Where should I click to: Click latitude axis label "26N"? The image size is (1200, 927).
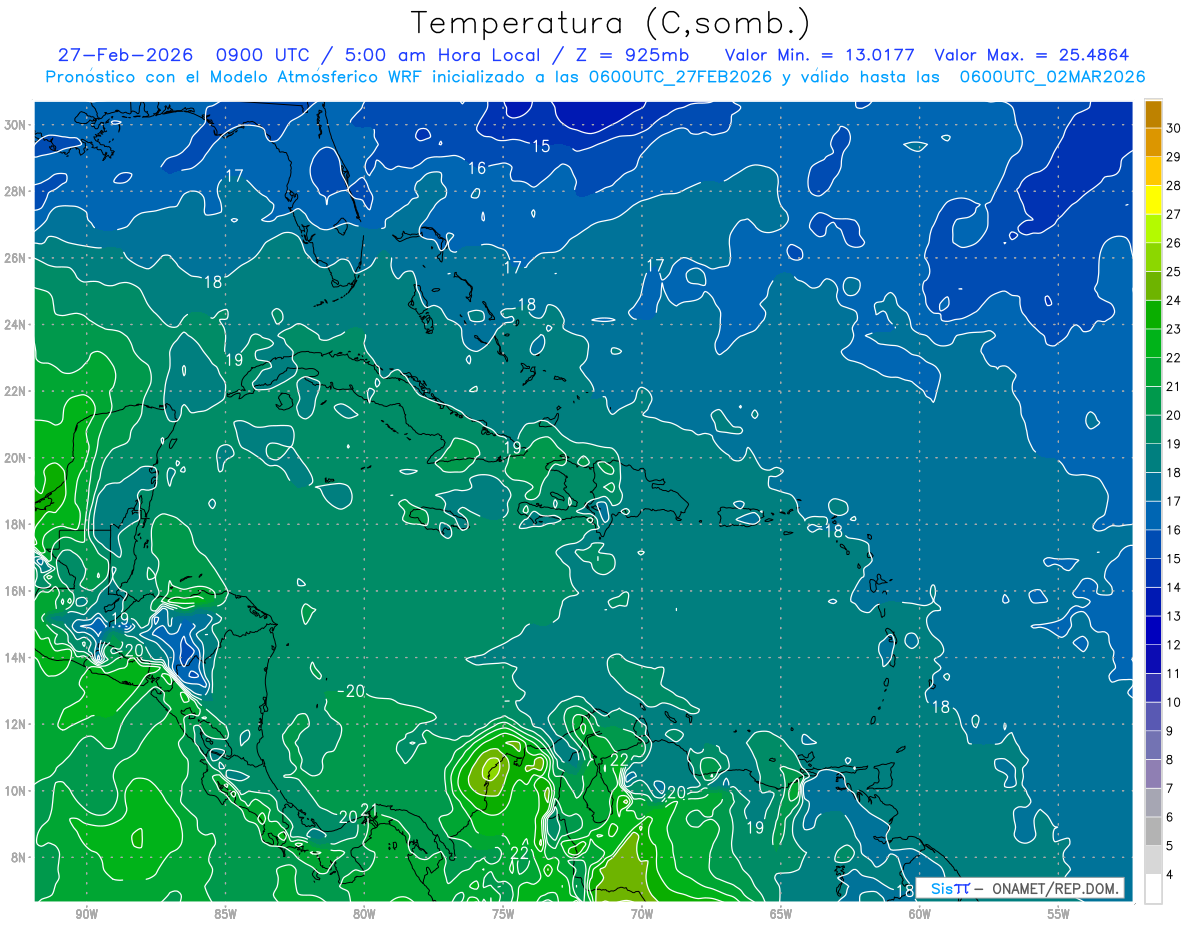click(17, 258)
